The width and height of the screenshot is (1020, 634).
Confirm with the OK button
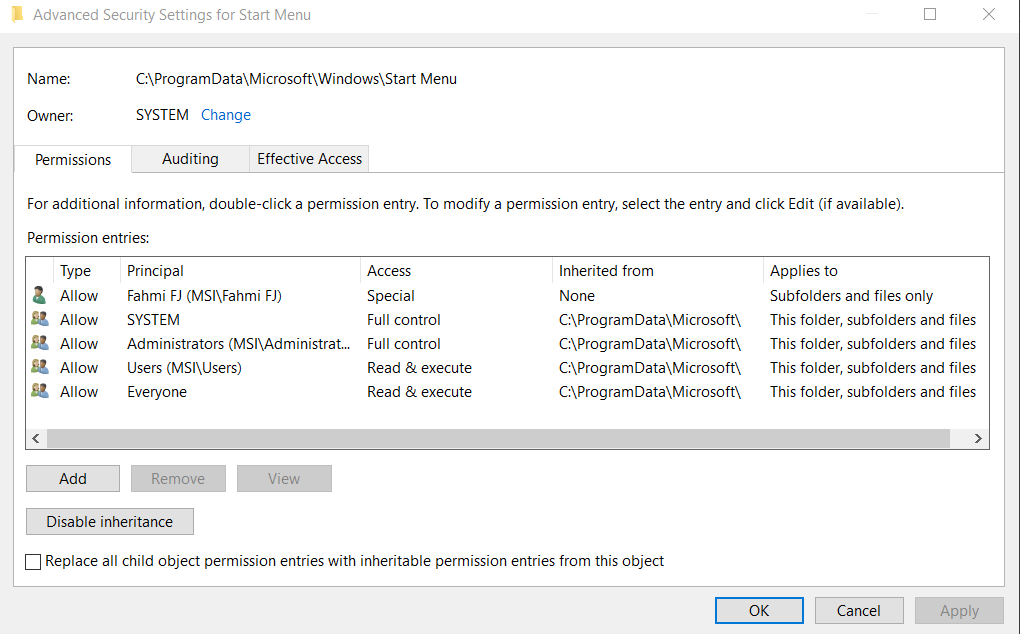(759, 611)
